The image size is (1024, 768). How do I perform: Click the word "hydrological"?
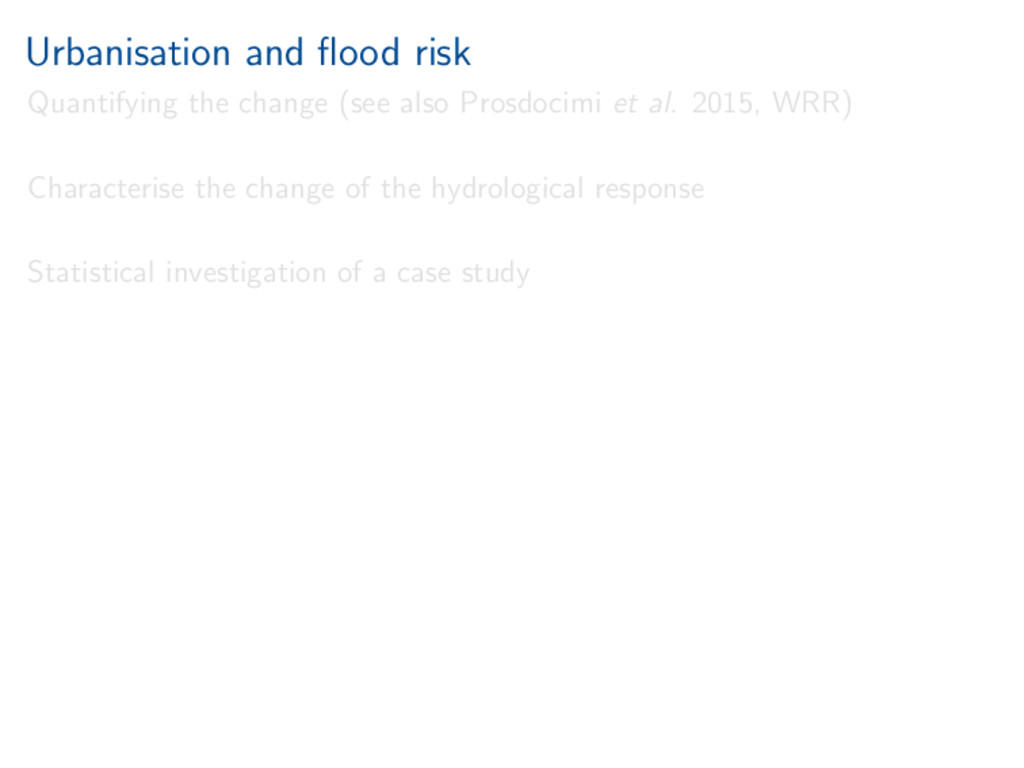pos(508,188)
